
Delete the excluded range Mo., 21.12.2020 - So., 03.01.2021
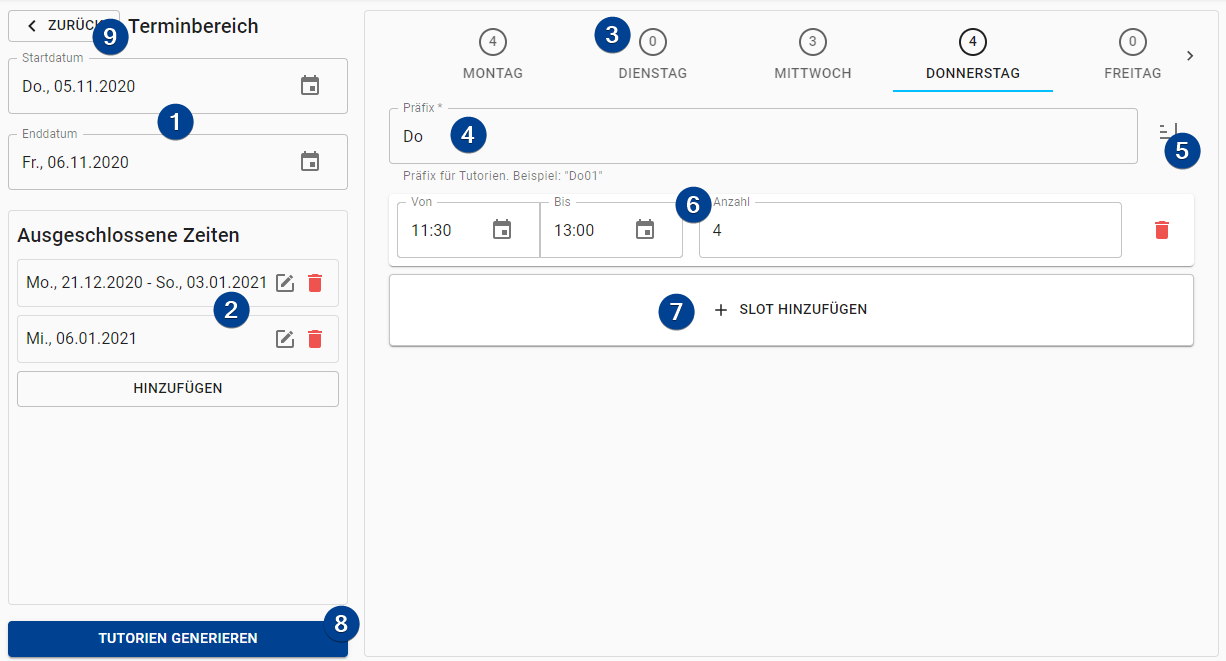click(x=315, y=283)
